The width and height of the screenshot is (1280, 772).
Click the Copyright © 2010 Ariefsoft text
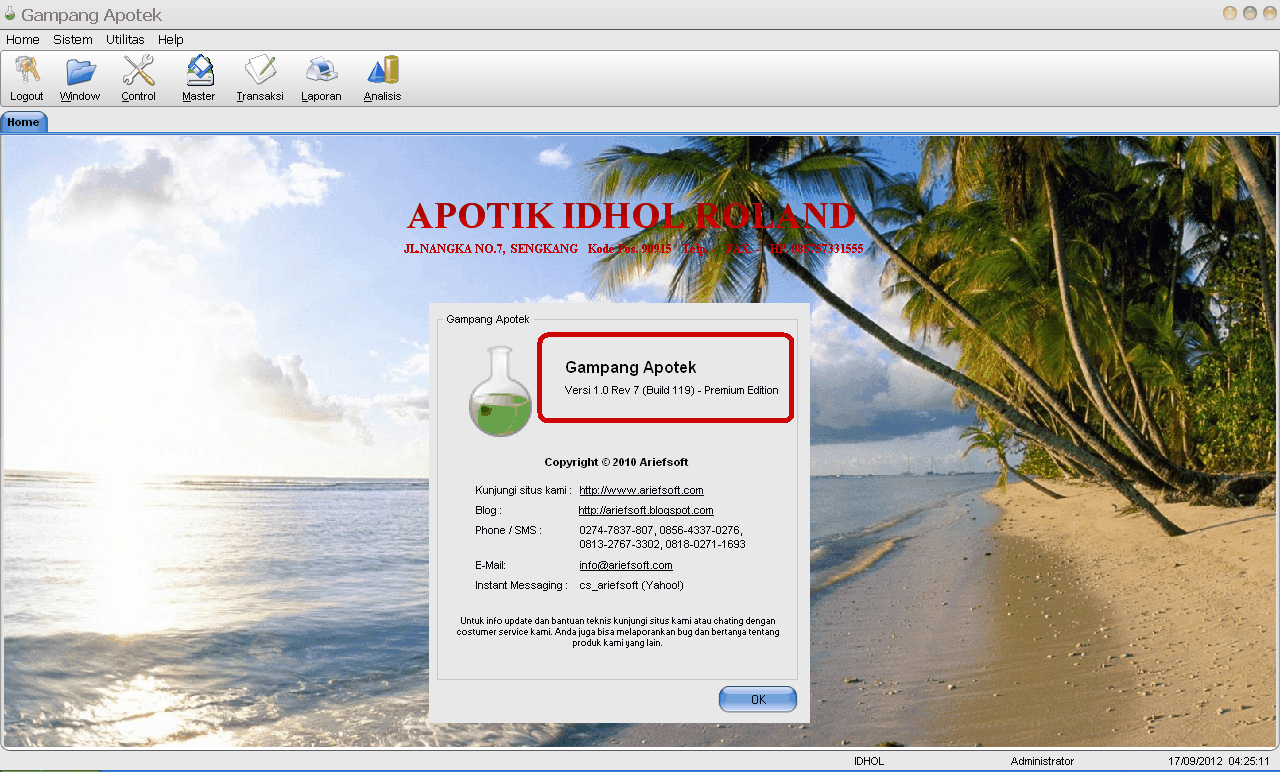click(x=616, y=462)
